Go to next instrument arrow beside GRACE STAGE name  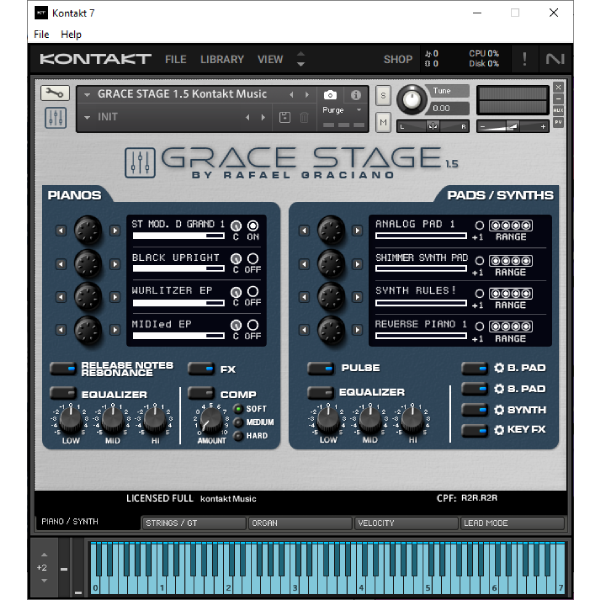click(307, 95)
